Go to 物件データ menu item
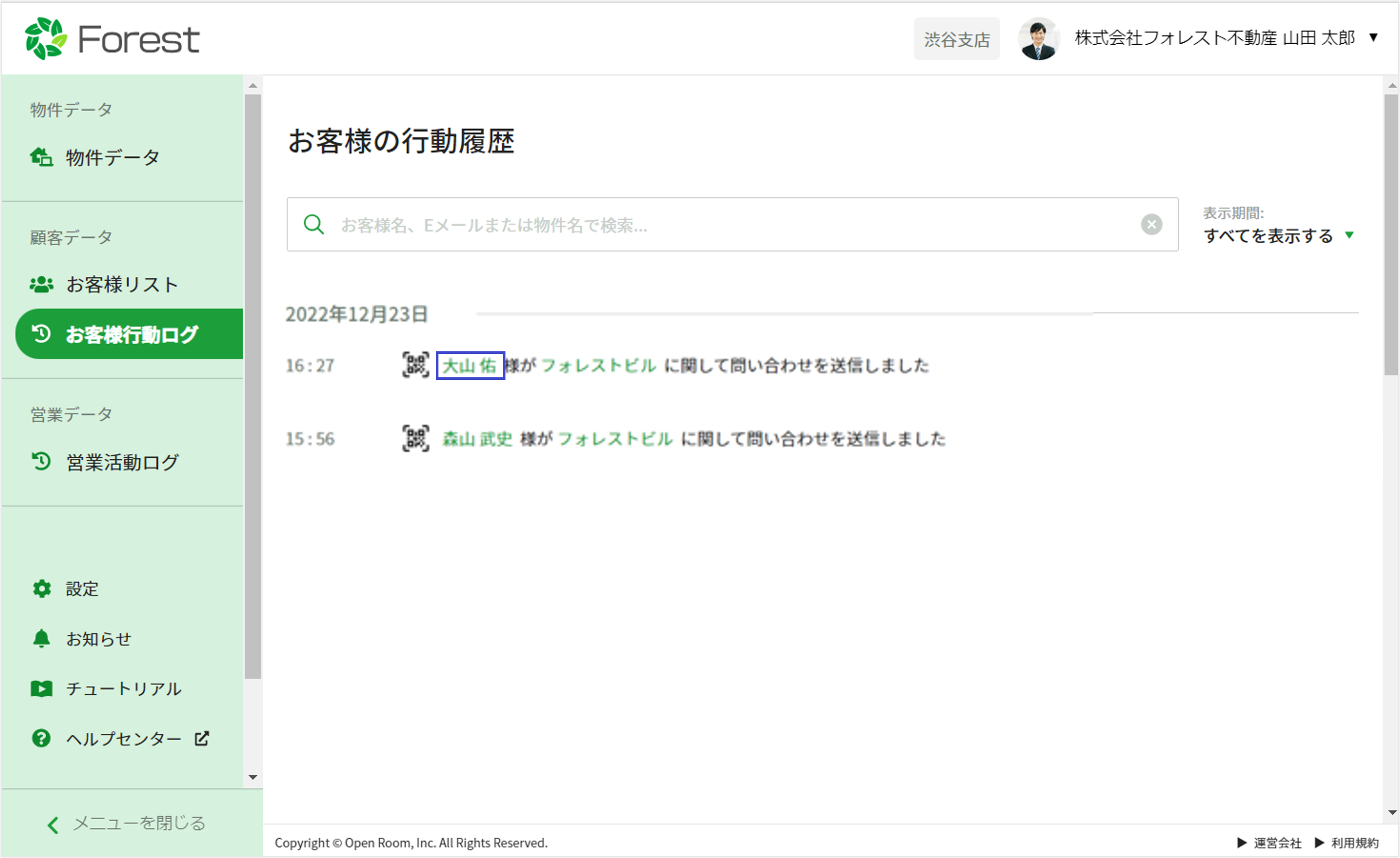This screenshot has height=858, width=1400. (113, 157)
